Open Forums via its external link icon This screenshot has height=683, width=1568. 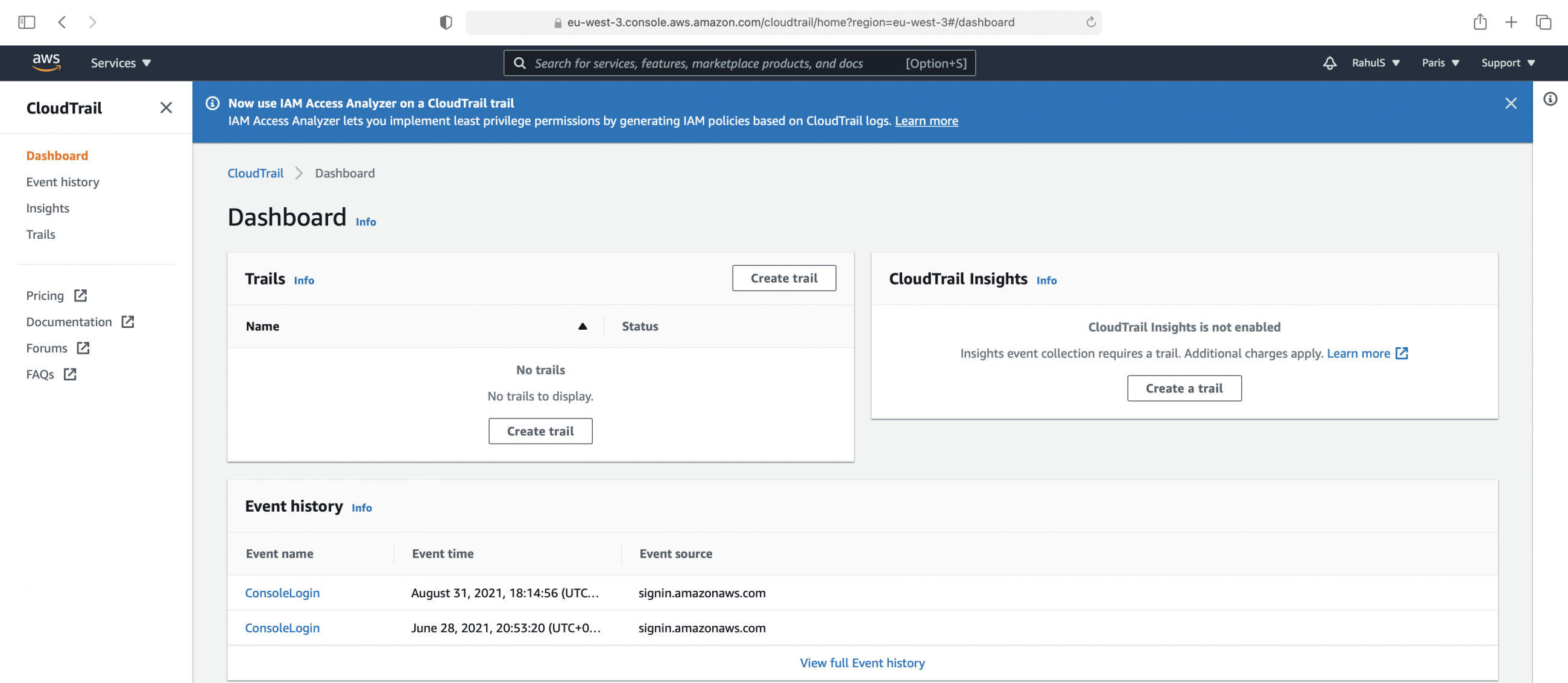[83, 348]
